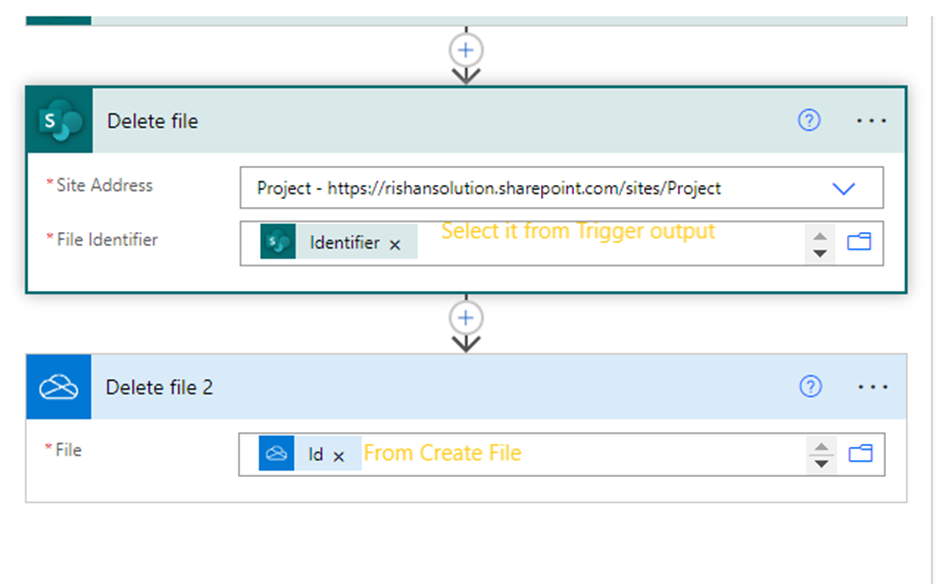Insert a step above Delete file
This screenshot has width=940, height=584.
[x=466, y=50]
